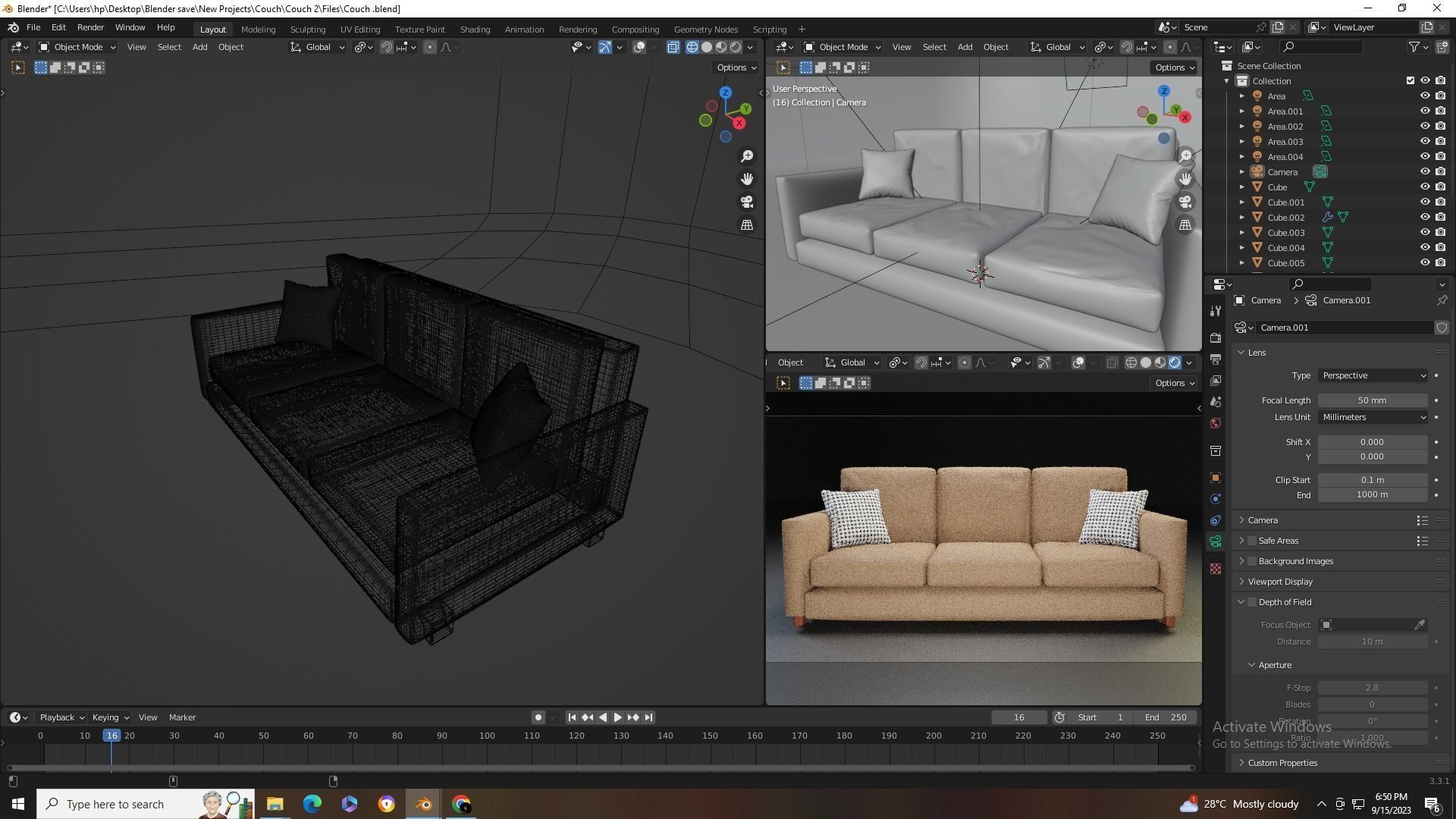Expand the Camera panel in properties
1456x819 pixels.
pyautogui.click(x=1263, y=520)
